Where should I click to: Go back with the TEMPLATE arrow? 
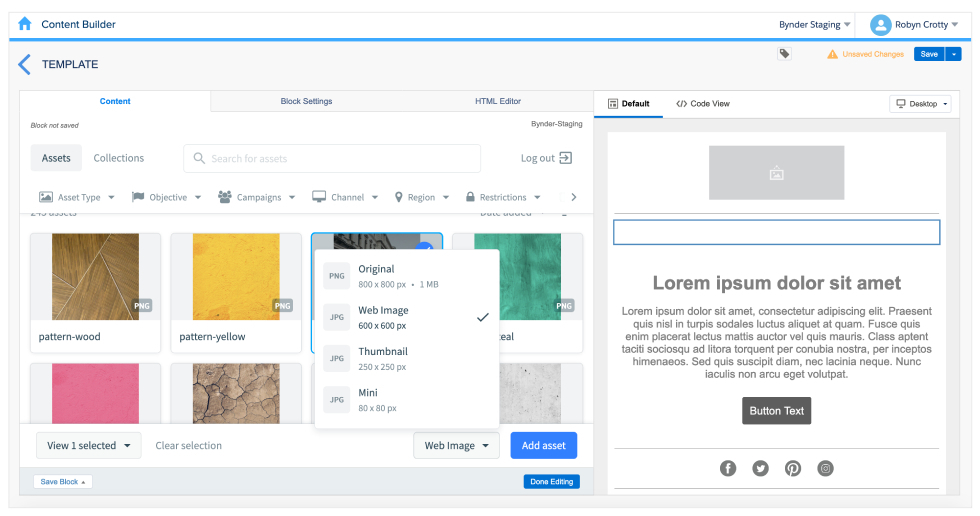[24, 64]
